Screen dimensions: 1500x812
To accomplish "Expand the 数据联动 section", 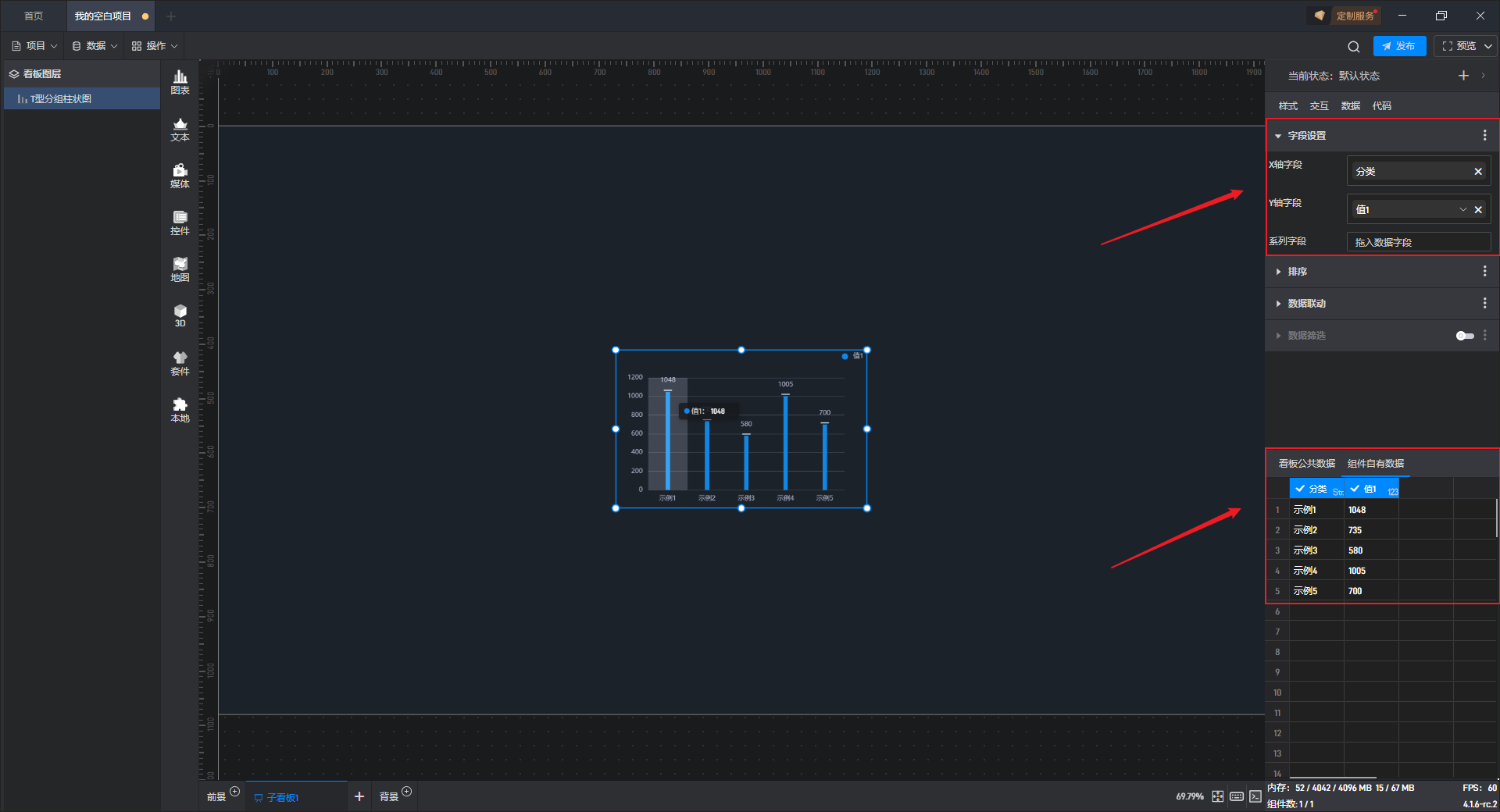I will point(1278,304).
